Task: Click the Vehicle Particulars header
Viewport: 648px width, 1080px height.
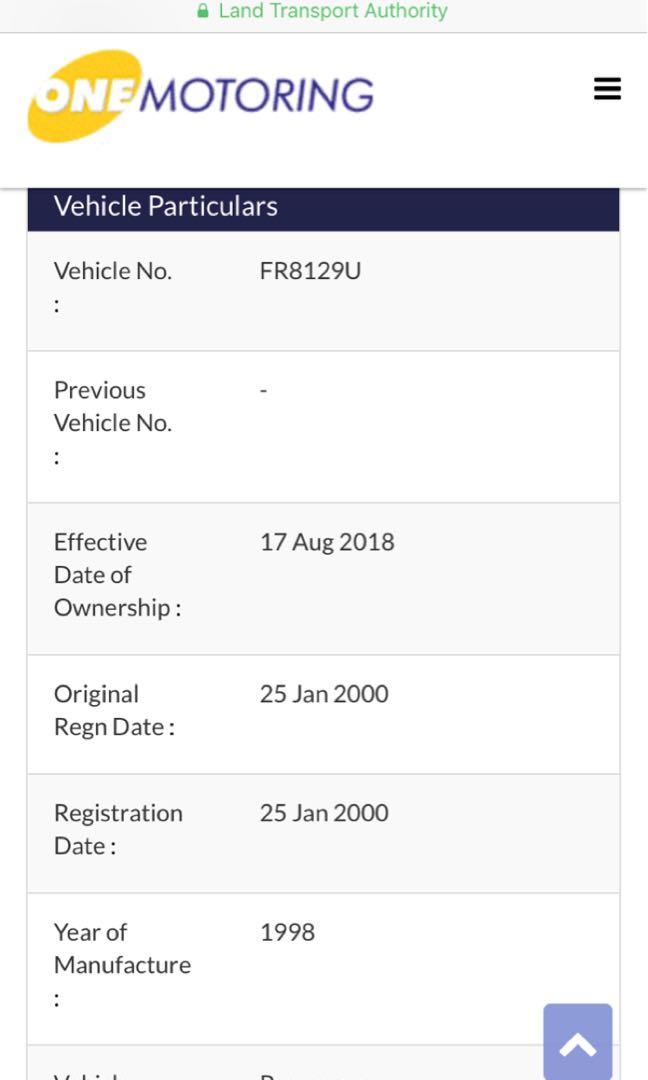Action: [x=166, y=206]
